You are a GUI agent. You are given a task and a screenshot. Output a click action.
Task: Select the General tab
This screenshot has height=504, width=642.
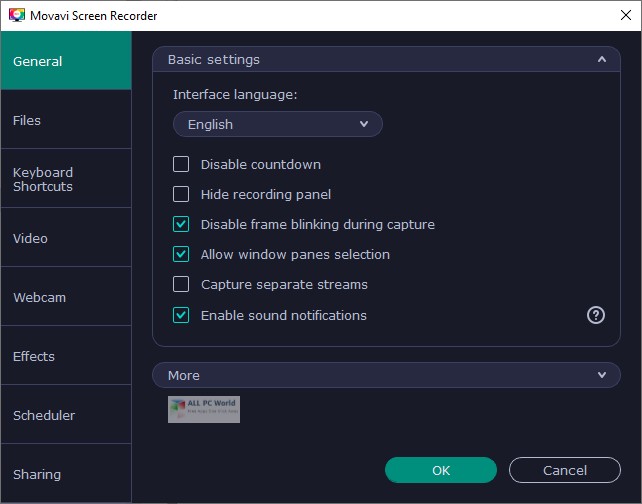point(66,61)
